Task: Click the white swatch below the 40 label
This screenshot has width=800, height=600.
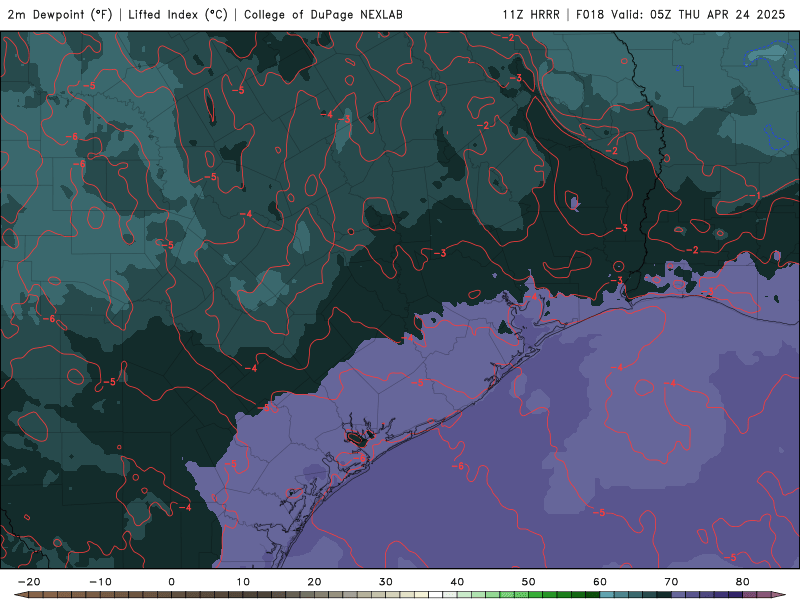Action: [x=436, y=595]
